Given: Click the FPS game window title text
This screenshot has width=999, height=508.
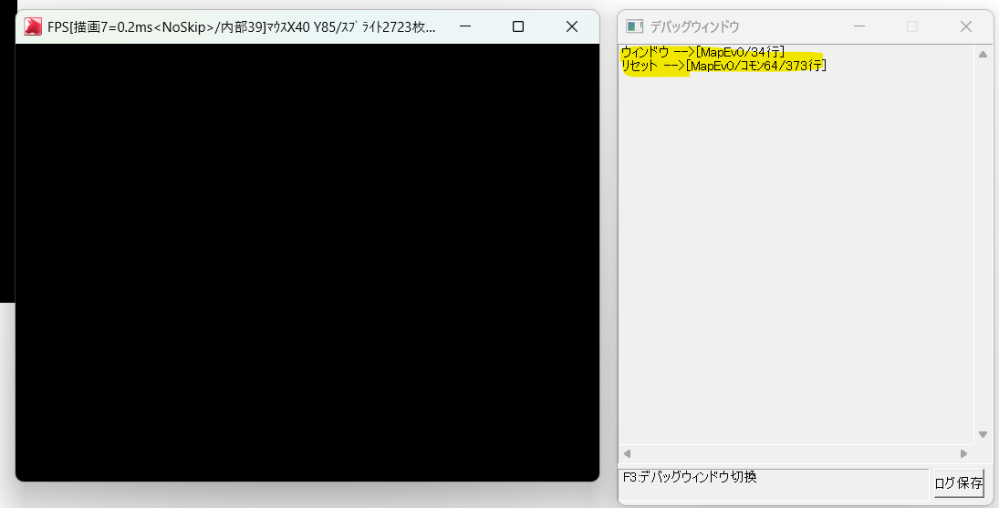Looking at the screenshot, I should (241, 27).
